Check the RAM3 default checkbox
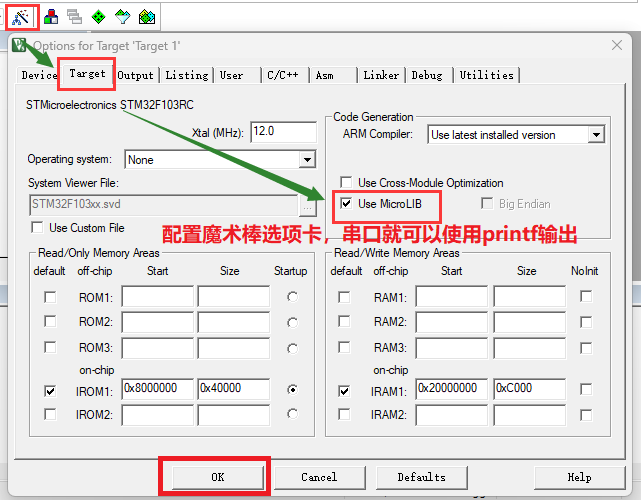 [344, 348]
